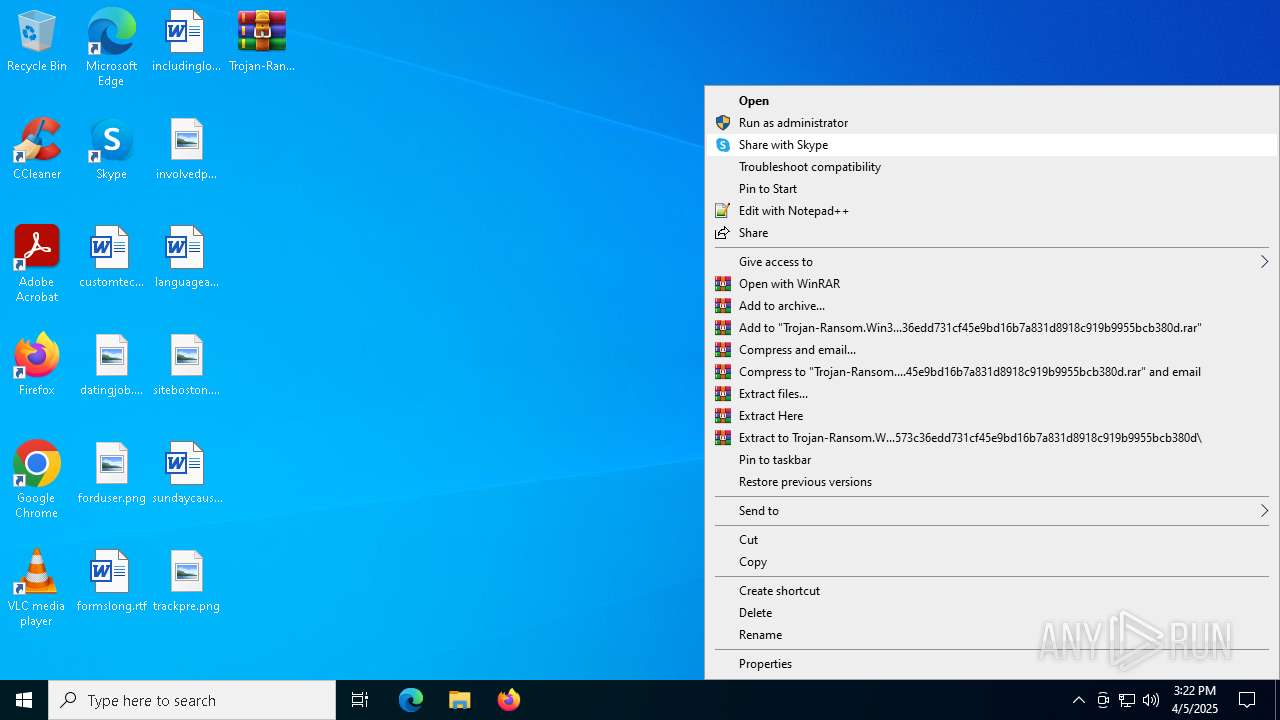Screen dimensions: 1280x720
Task: Select the Trojan-Ran... WinRAR archive icon
Action: [x=262, y=41]
